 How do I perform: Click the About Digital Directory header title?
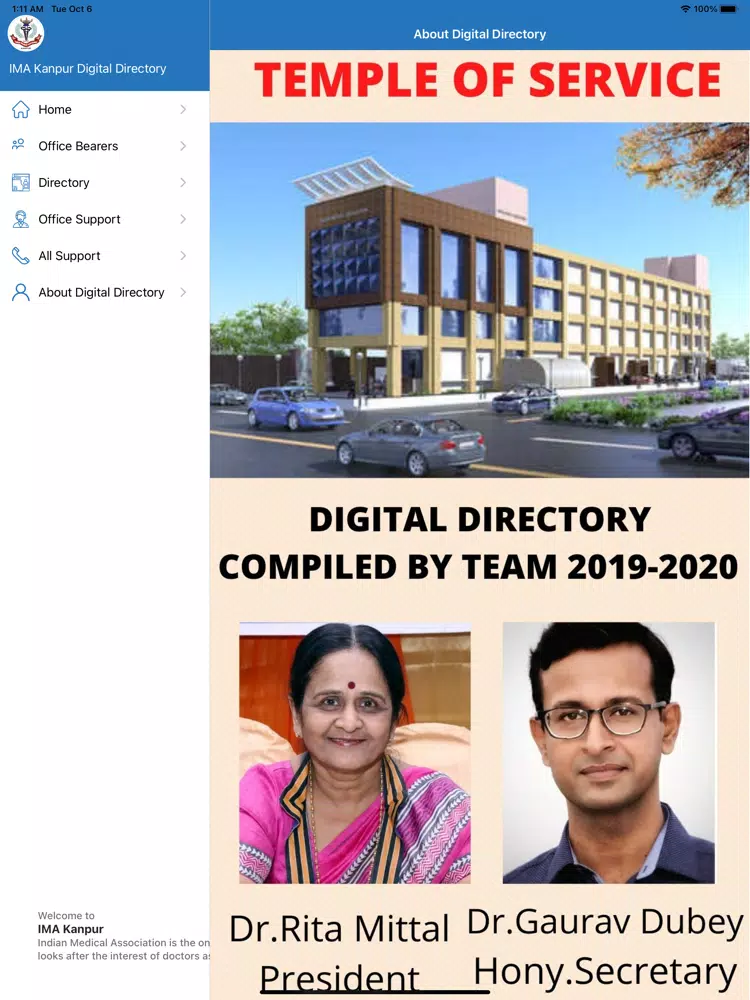[480, 34]
